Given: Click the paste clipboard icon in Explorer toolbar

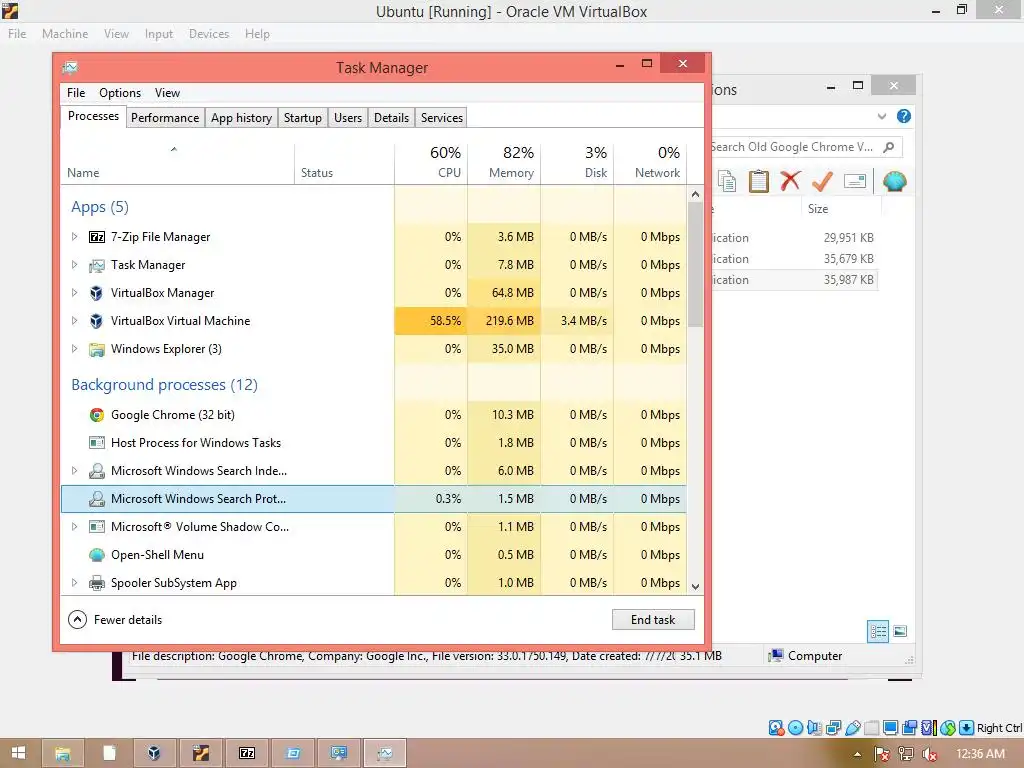Looking at the screenshot, I should 758,182.
